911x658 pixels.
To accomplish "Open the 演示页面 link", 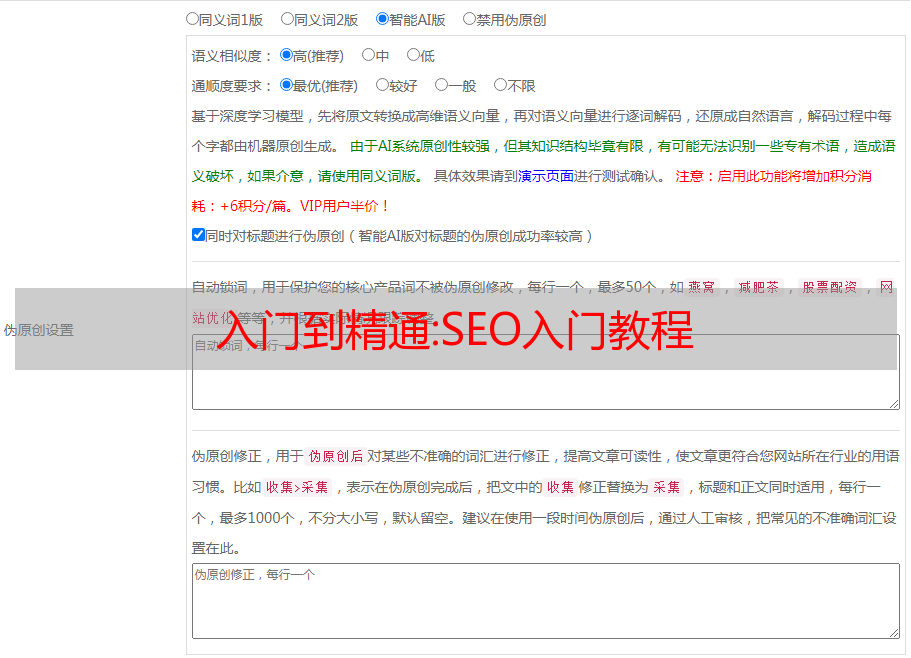I will 546,176.
